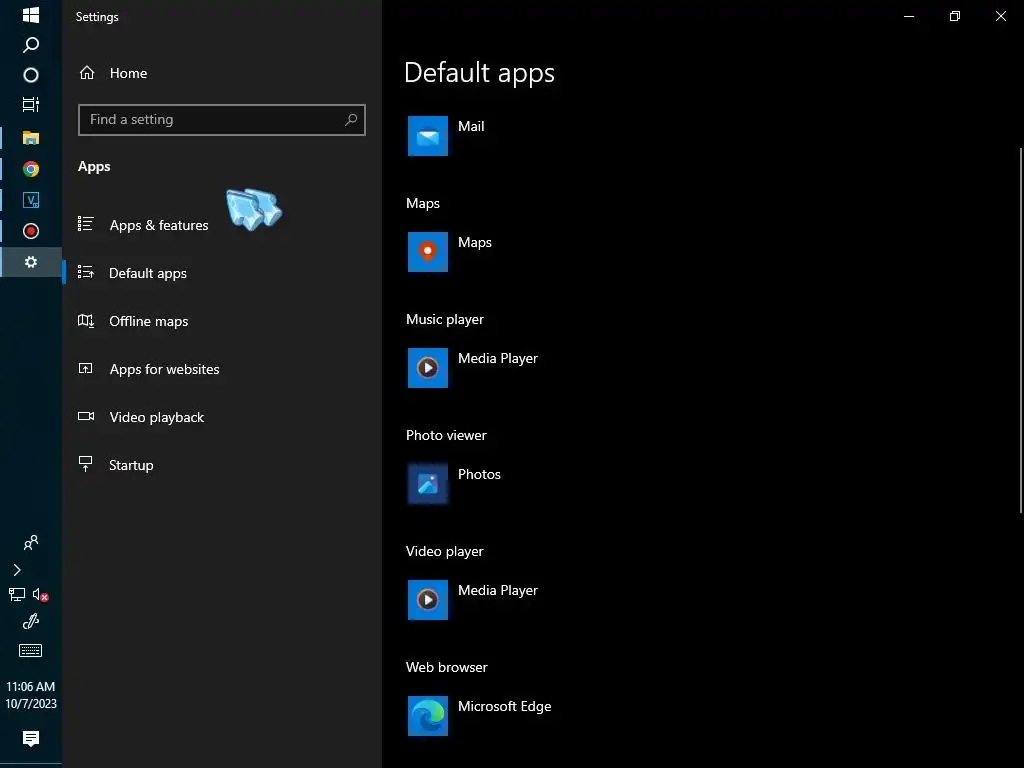Image resolution: width=1024 pixels, height=768 pixels.
Task: Open the blue V app in taskbar
Action: tap(31, 200)
